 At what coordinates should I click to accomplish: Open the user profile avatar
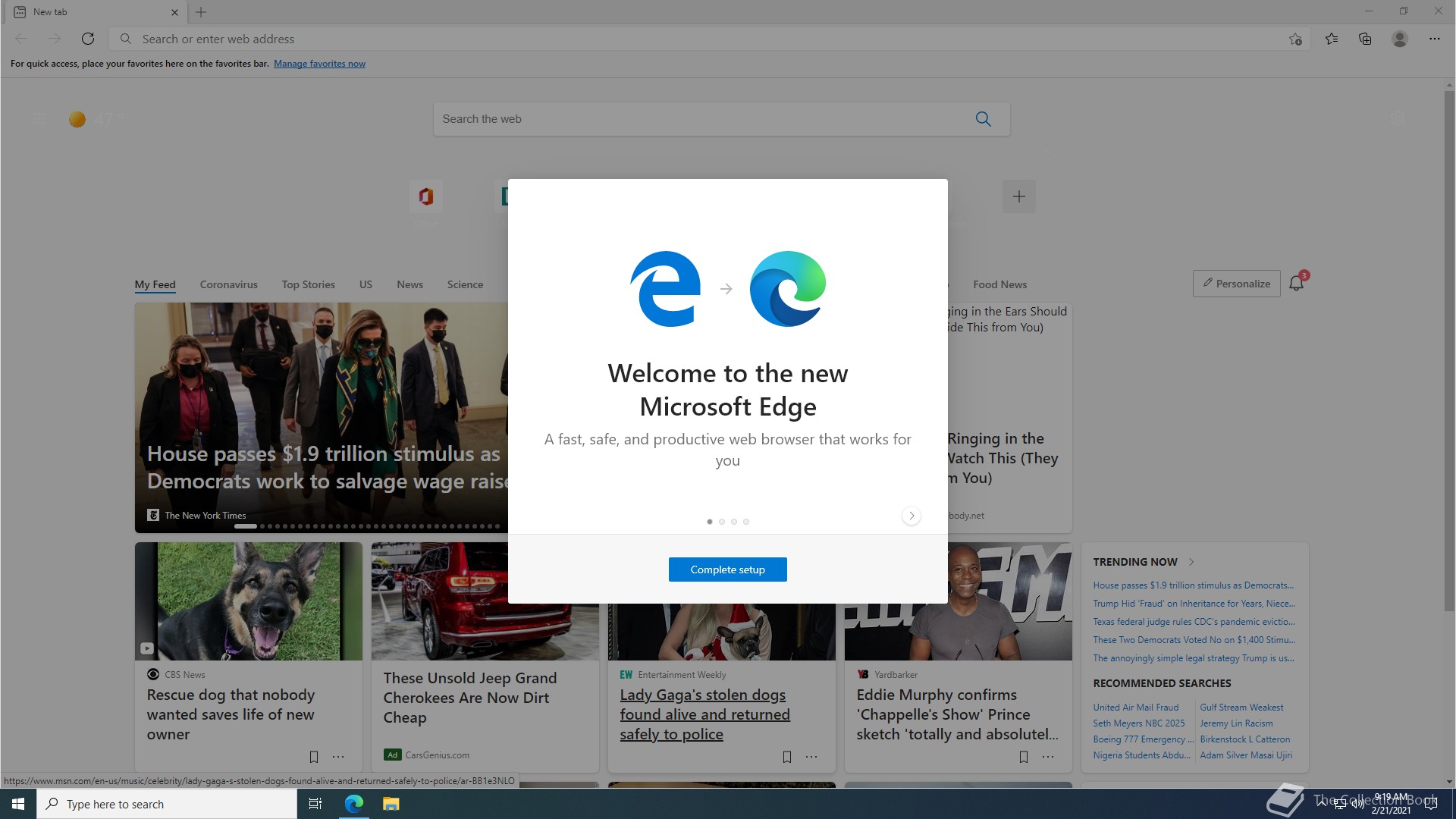coord(1400,39)
